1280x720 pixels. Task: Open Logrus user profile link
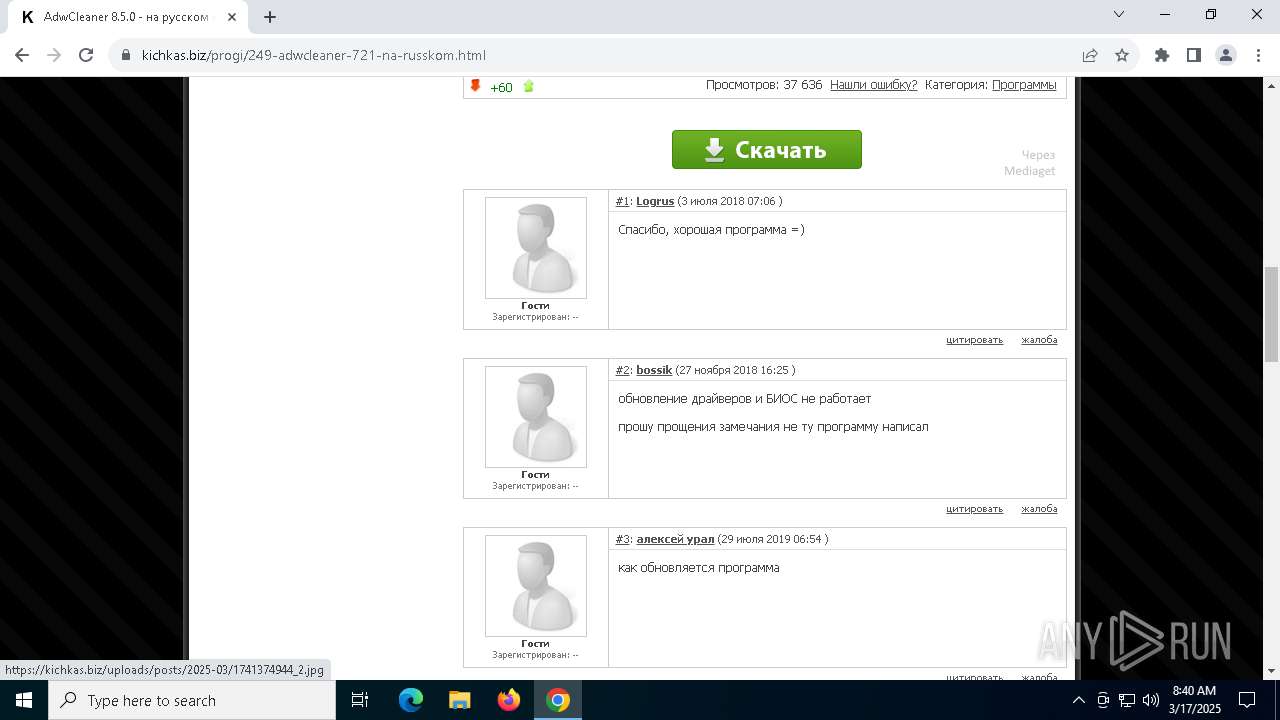point(655,201)
